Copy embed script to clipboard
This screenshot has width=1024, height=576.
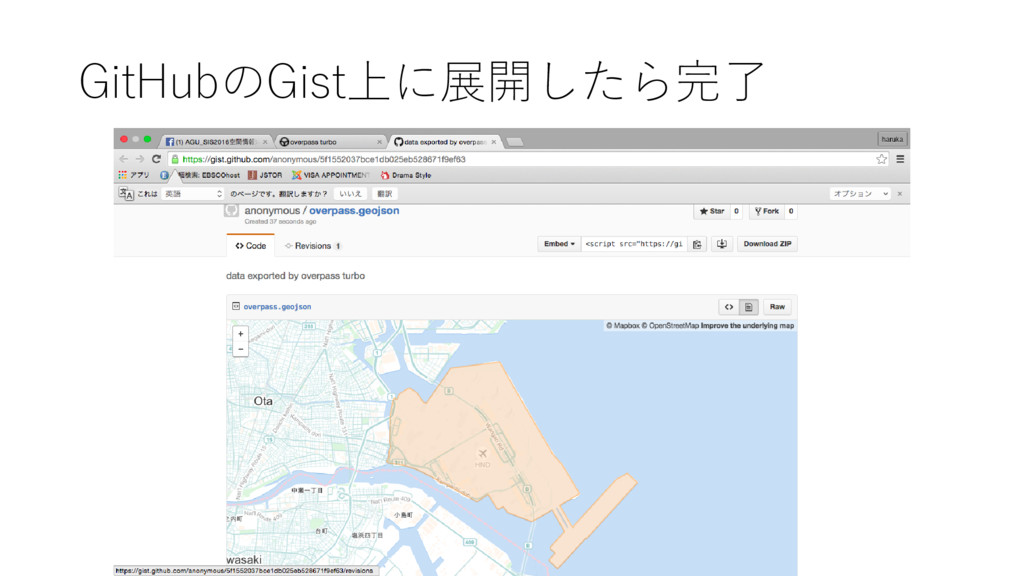click(x=697, y=244)
